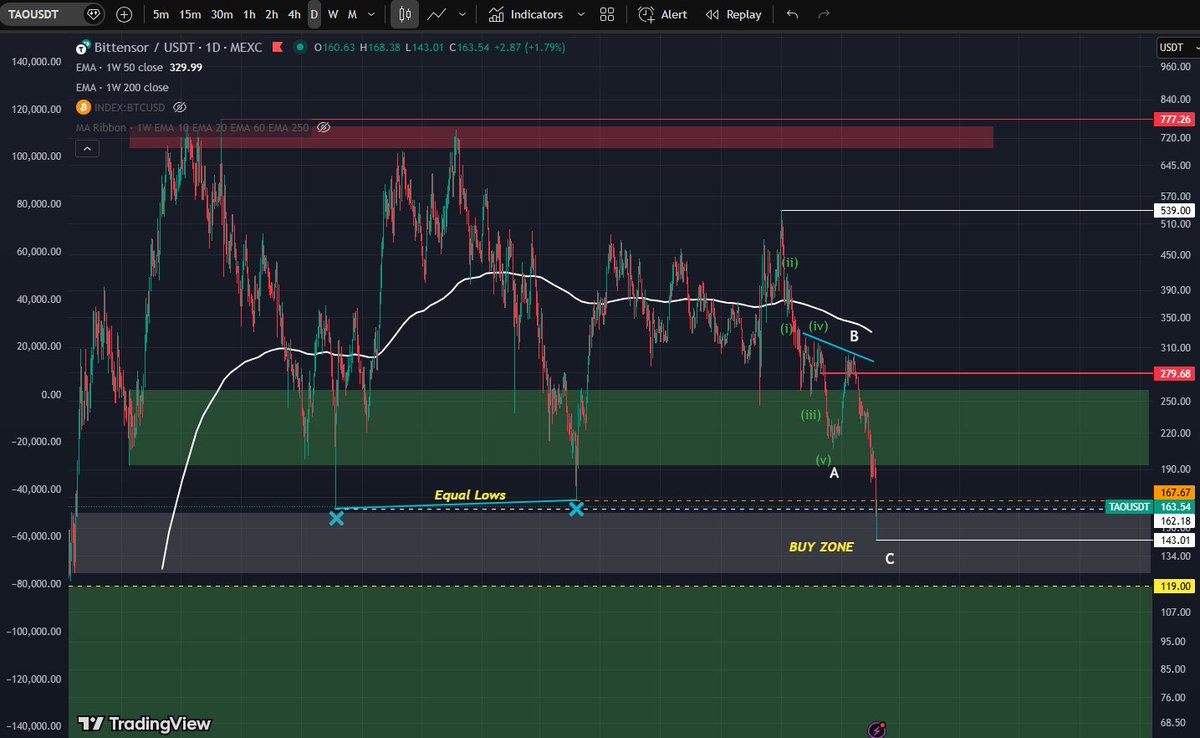The width and height of the screenshot is (1200, 738).
Task: Select the Equal Lows text annotation
Action: coord(469,494)
